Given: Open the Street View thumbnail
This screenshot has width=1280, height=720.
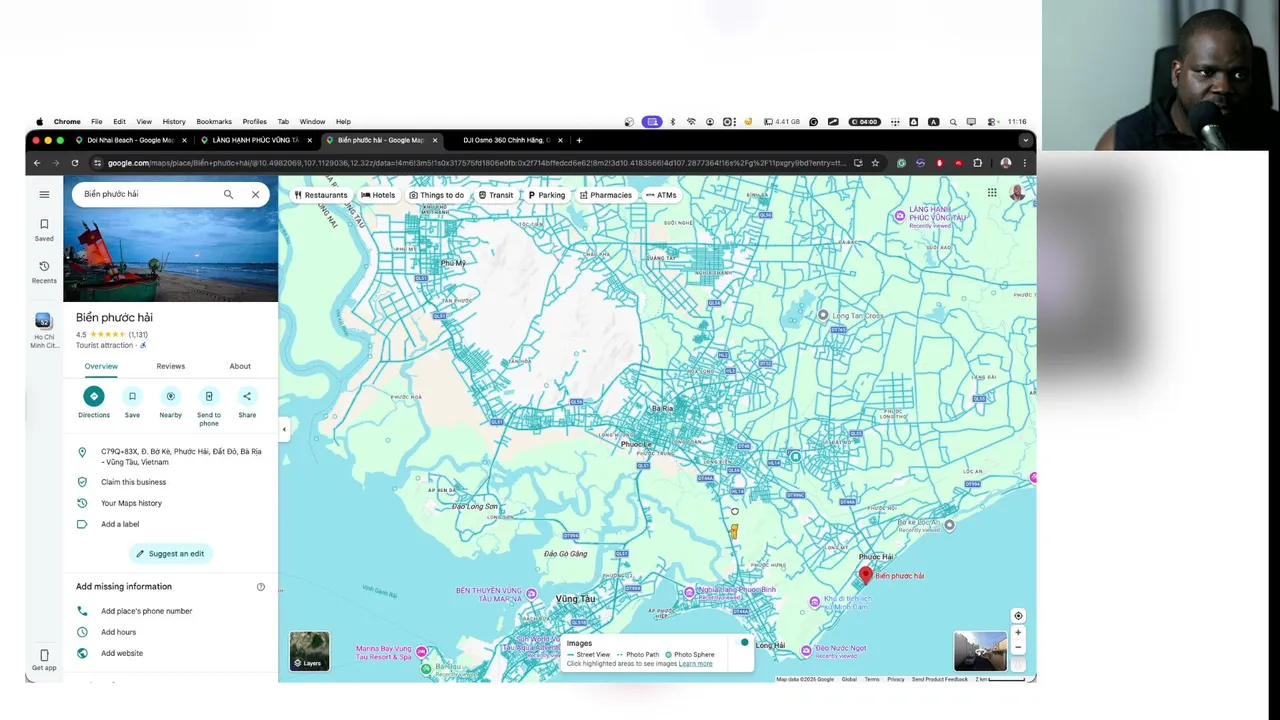Looking at the screenshot, I should coord(980,652).
